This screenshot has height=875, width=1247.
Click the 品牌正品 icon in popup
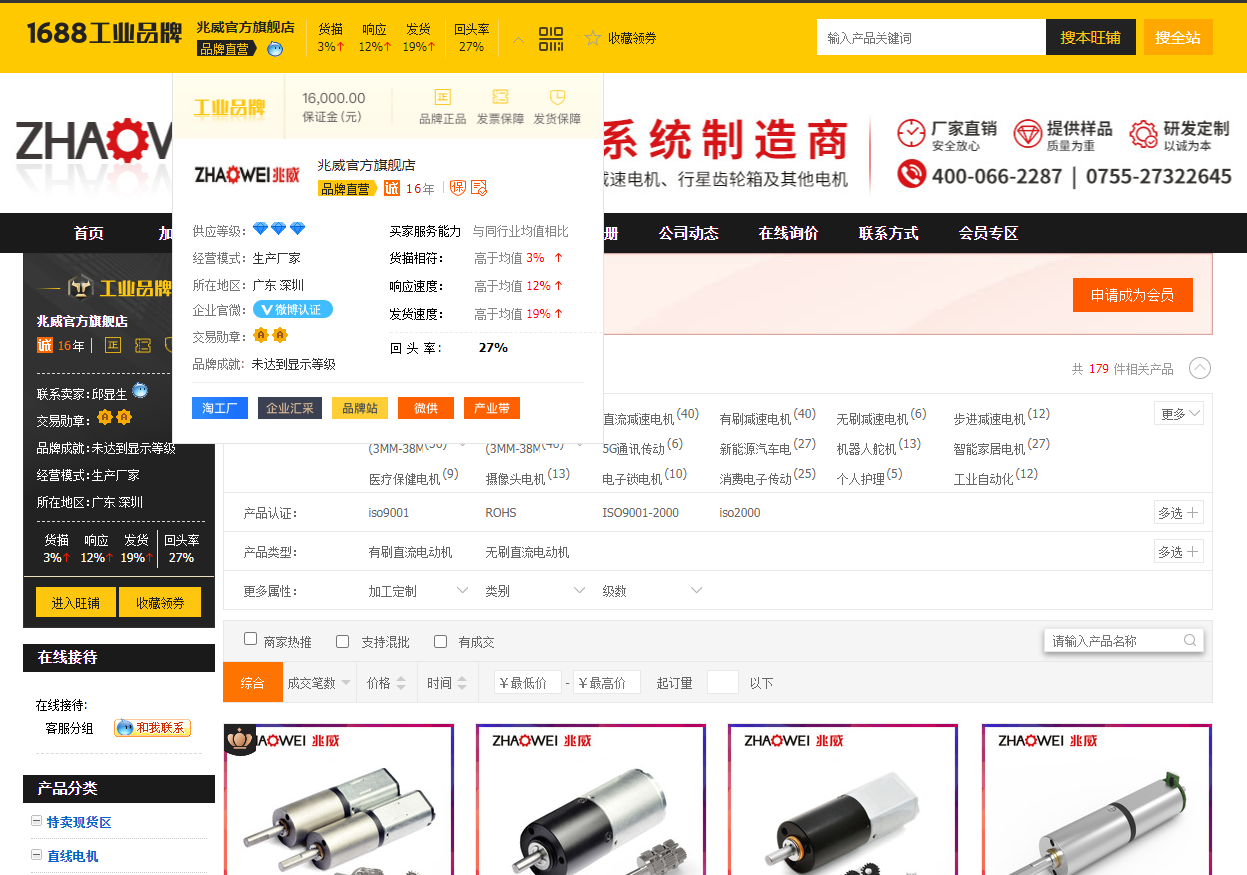442,97
